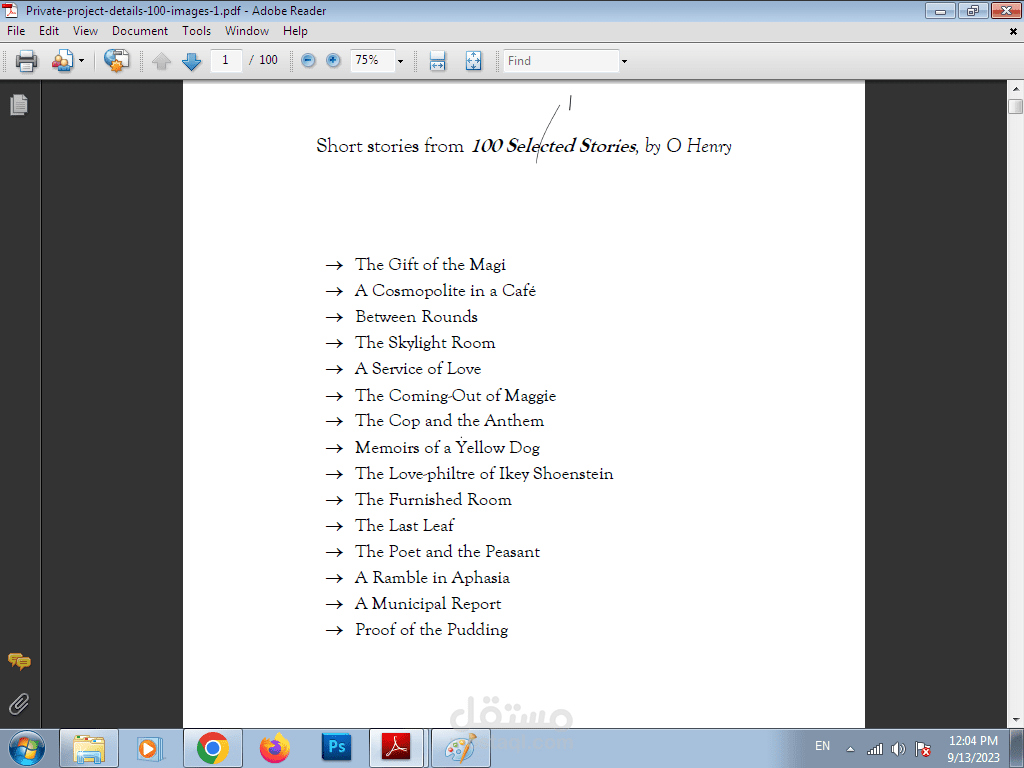Open Paint from taskbar
The height and width of the screenshot is (768, 1024).
[461, 748]
